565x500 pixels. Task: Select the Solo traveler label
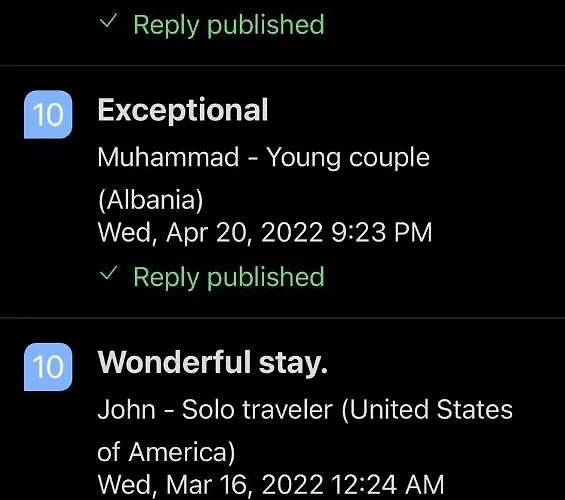point(257,410)
